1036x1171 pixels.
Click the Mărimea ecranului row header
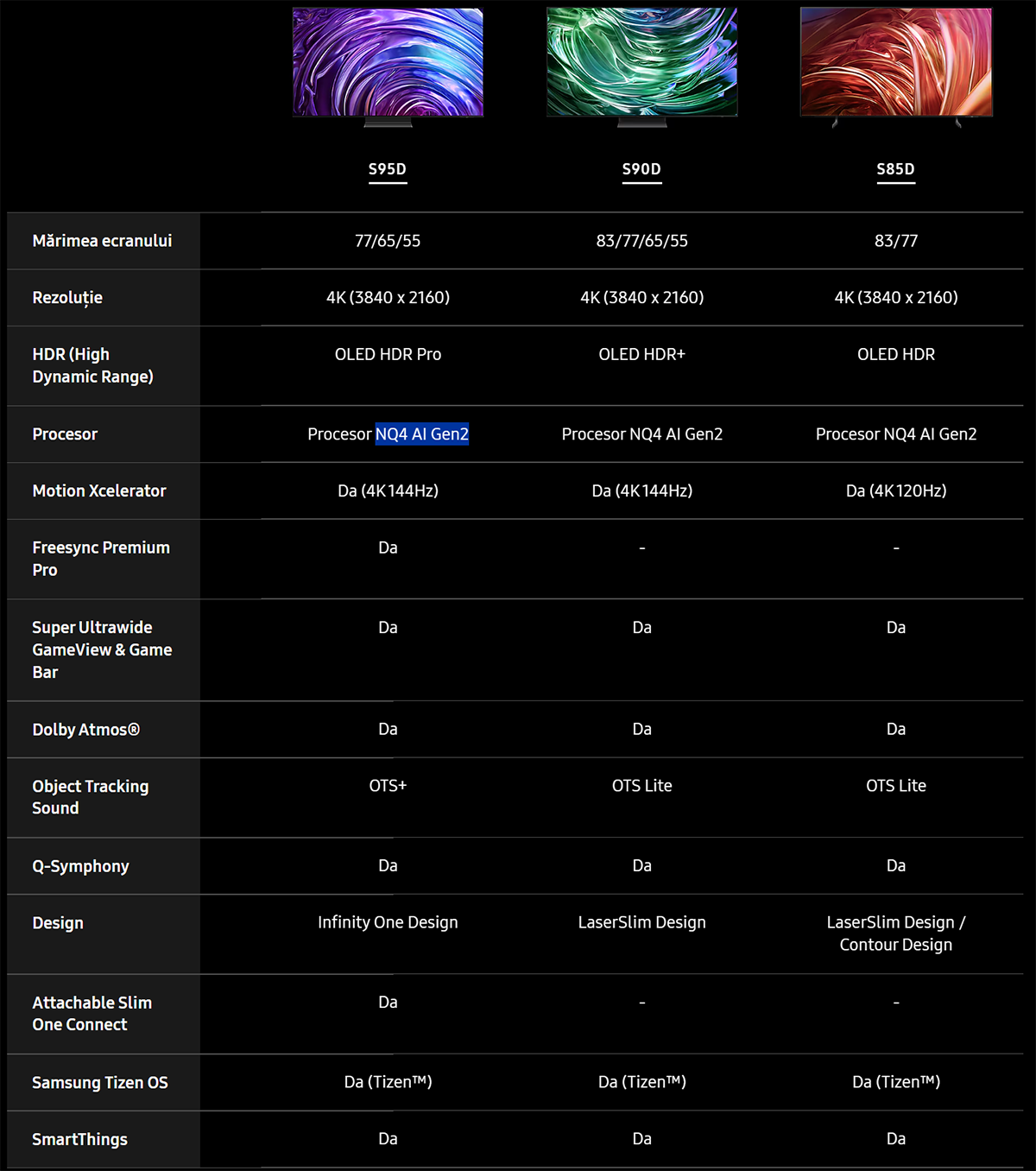(102, 241)
